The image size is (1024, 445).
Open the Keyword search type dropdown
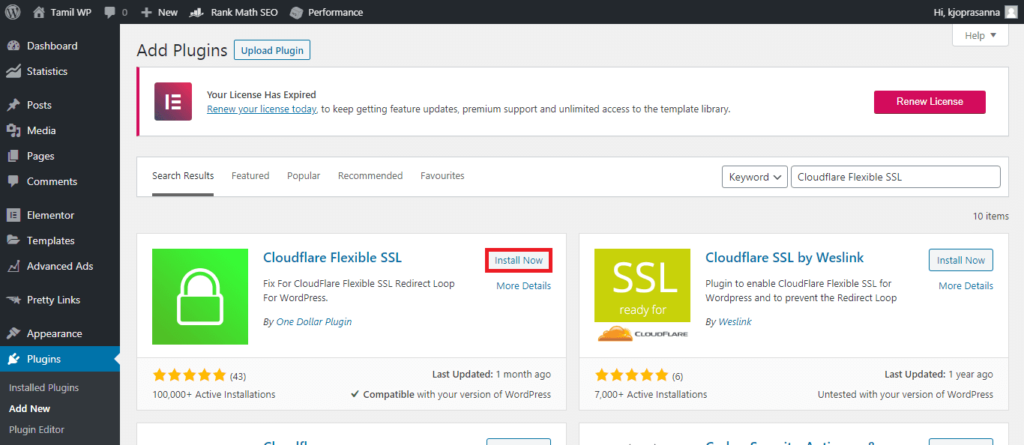(754, 176)
